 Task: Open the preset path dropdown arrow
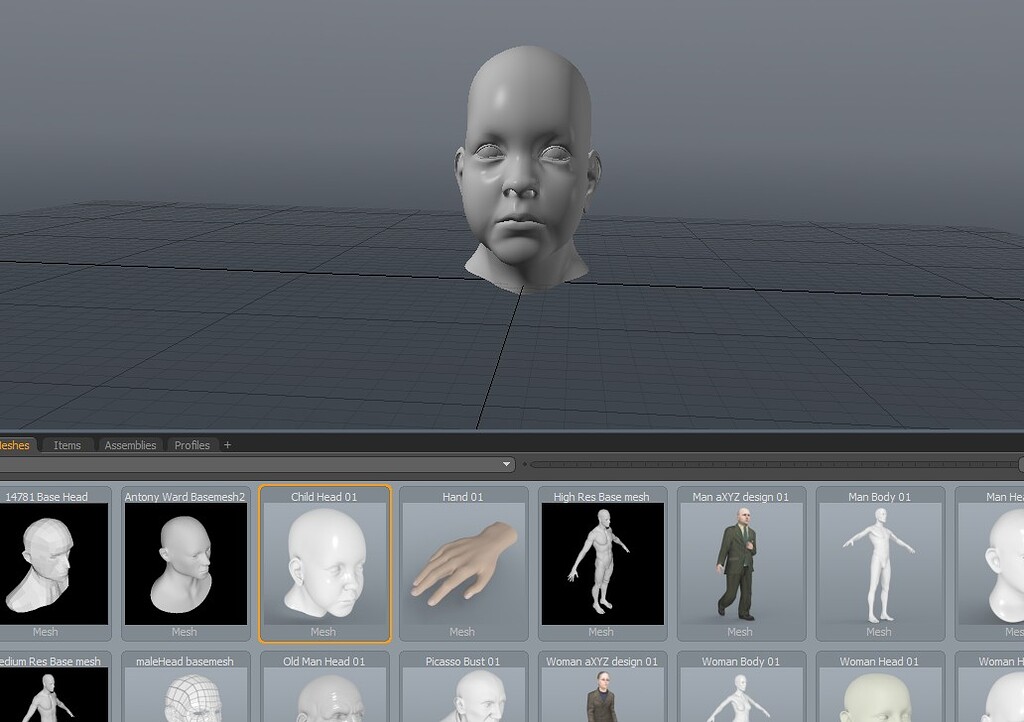pos(505,464)
